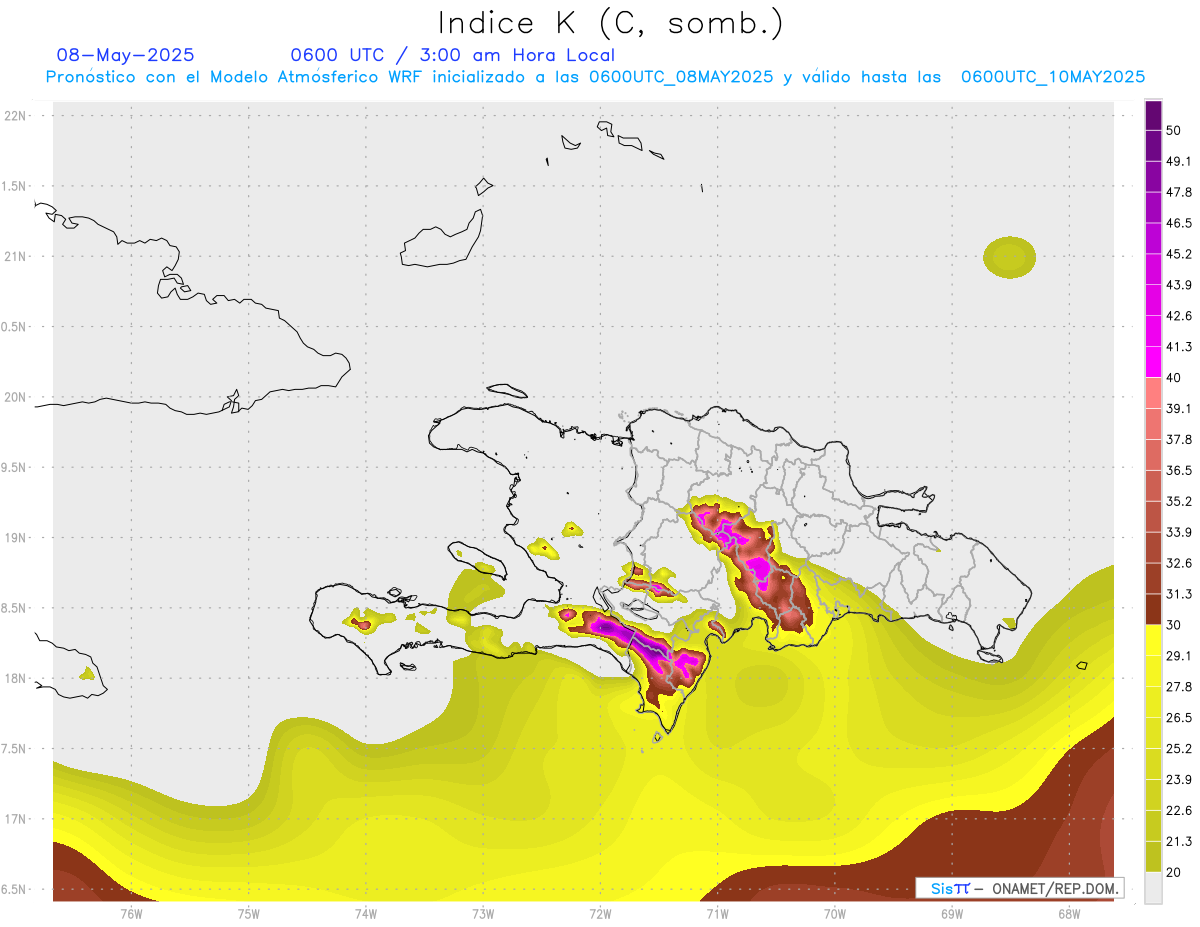Click the '20' value on color scale
Screen dimensions: 1200x927
point(1174,872)
